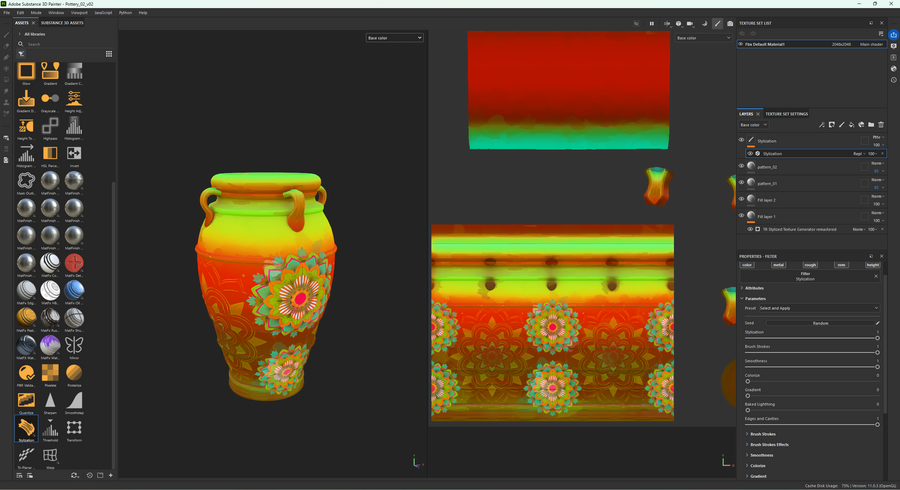
Task: Open the Base color channel dropdown in Layers
Action: tap(753, 125)
